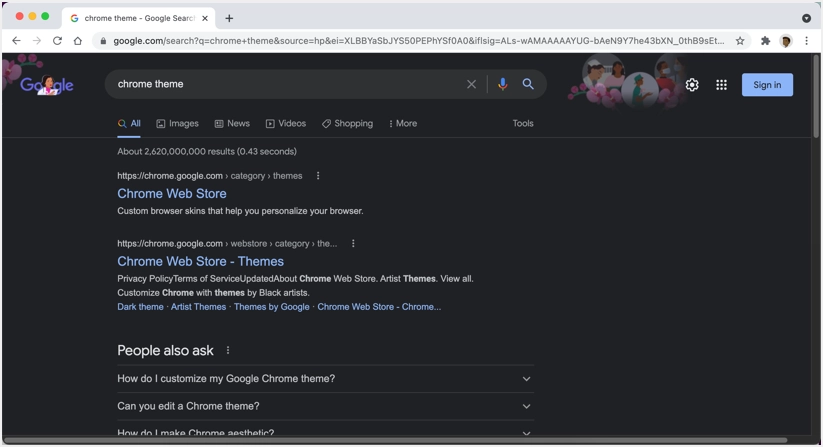Click the Google doodle logo
This screenshot has height=447, width=823.
[x=47, y=84]
